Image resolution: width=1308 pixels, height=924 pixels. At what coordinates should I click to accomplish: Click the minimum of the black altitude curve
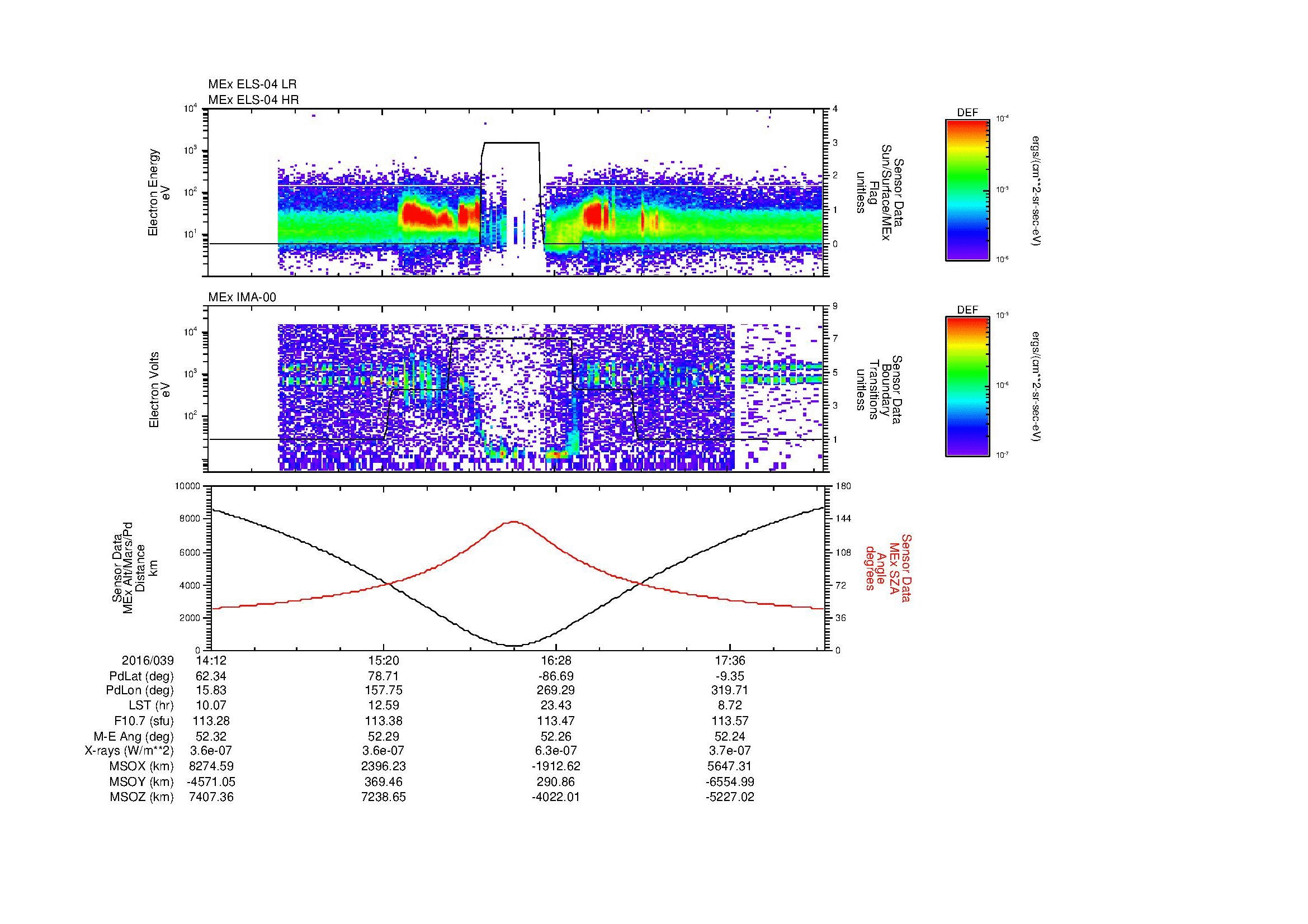[514, 646]
